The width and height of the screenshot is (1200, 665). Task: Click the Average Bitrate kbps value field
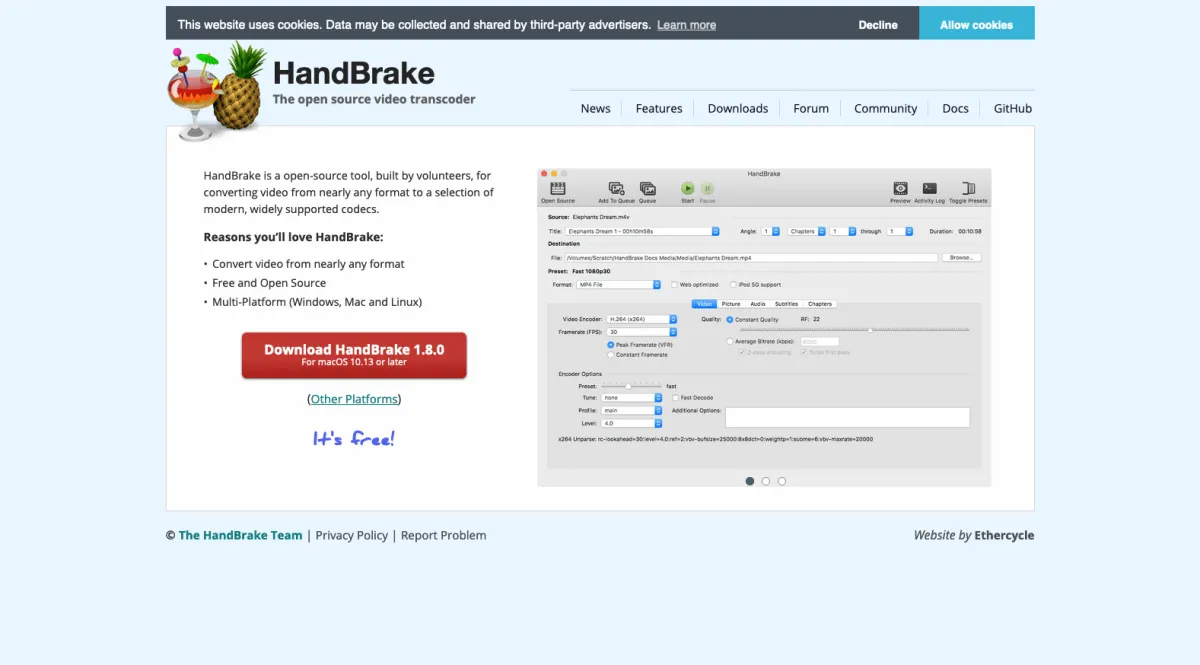pos(819,341)
